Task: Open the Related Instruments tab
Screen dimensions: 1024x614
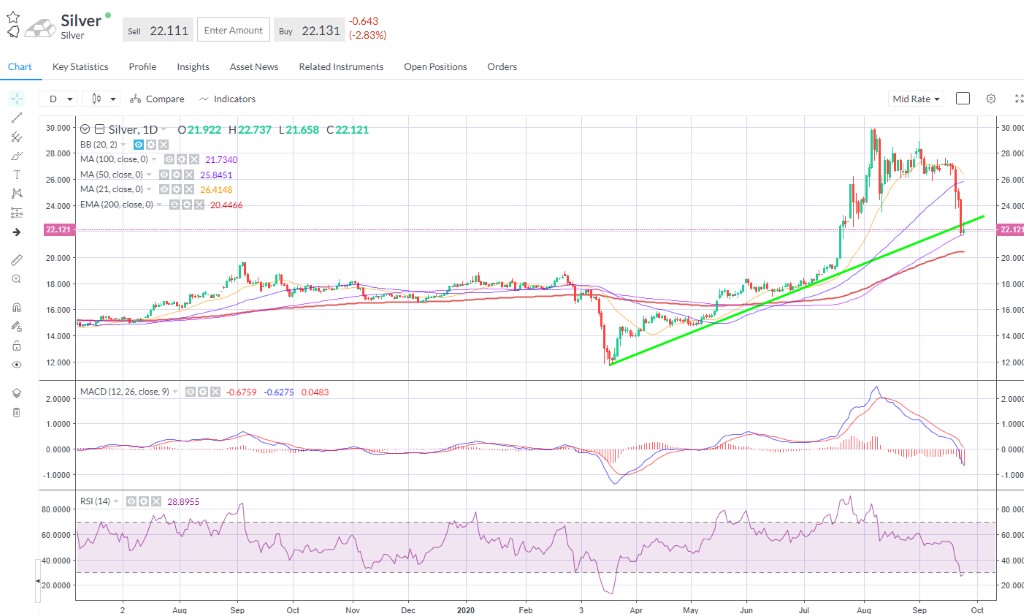Action: (x=341, y=67)
